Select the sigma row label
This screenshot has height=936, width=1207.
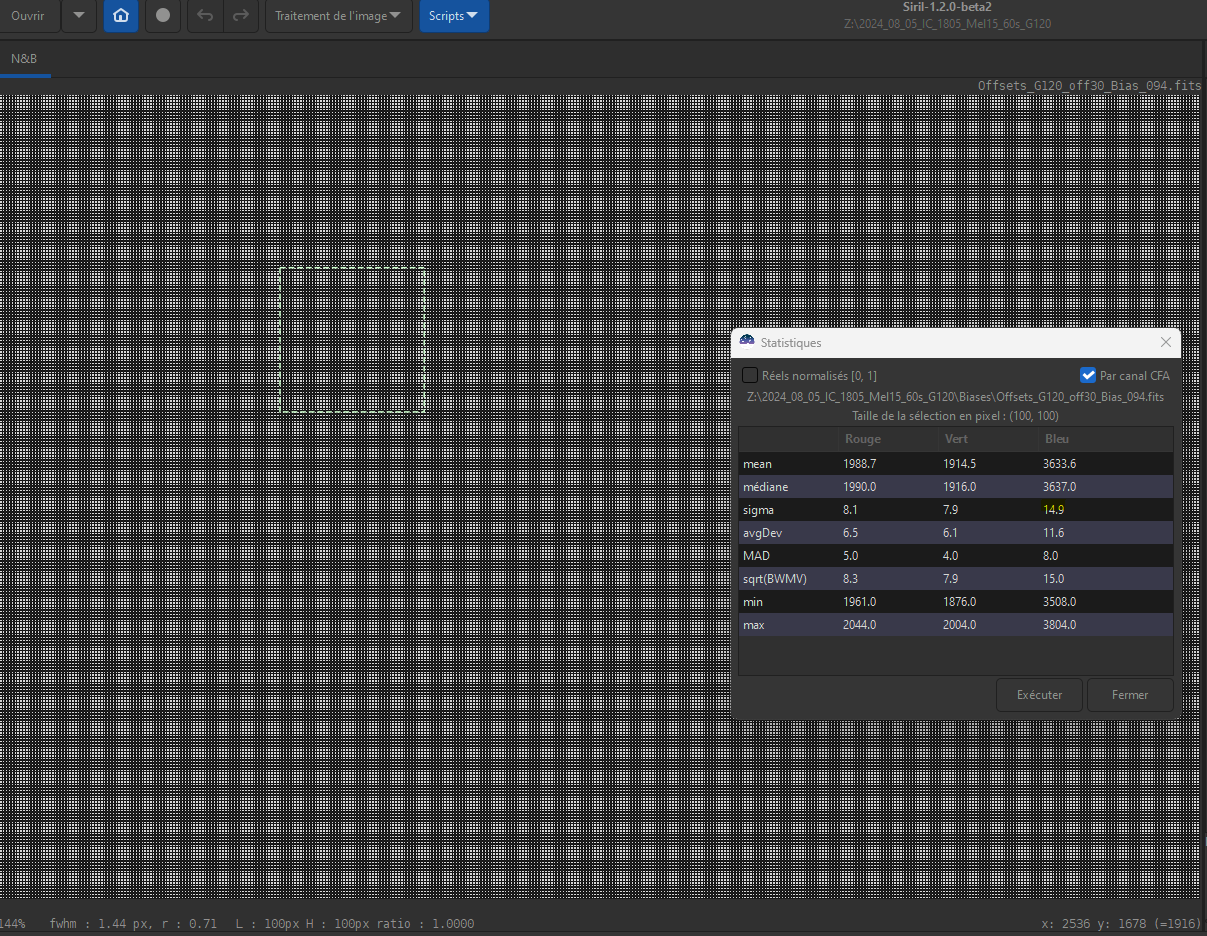(x=758, y=510)
